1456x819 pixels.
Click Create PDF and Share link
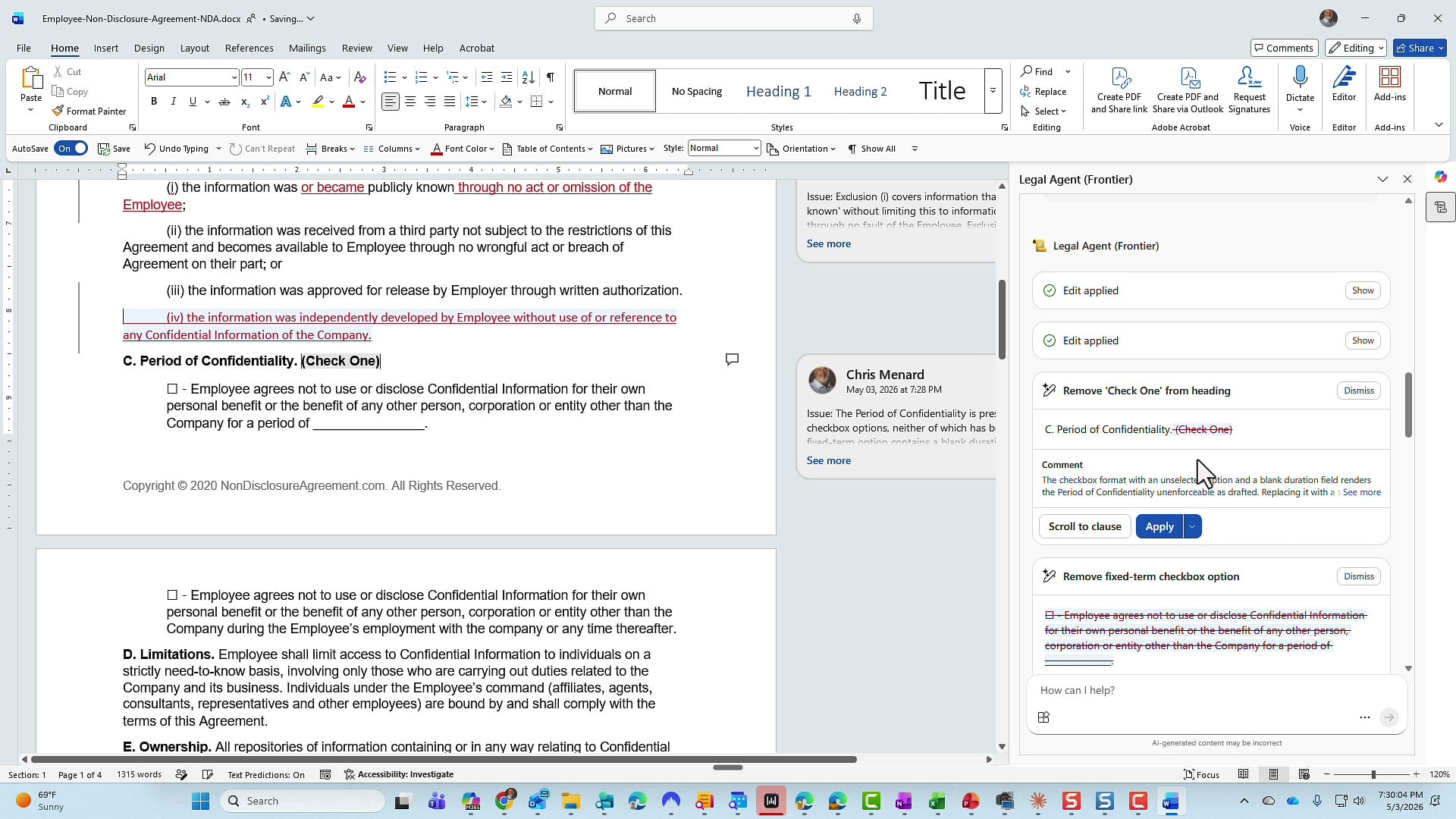pos(1119,90)
